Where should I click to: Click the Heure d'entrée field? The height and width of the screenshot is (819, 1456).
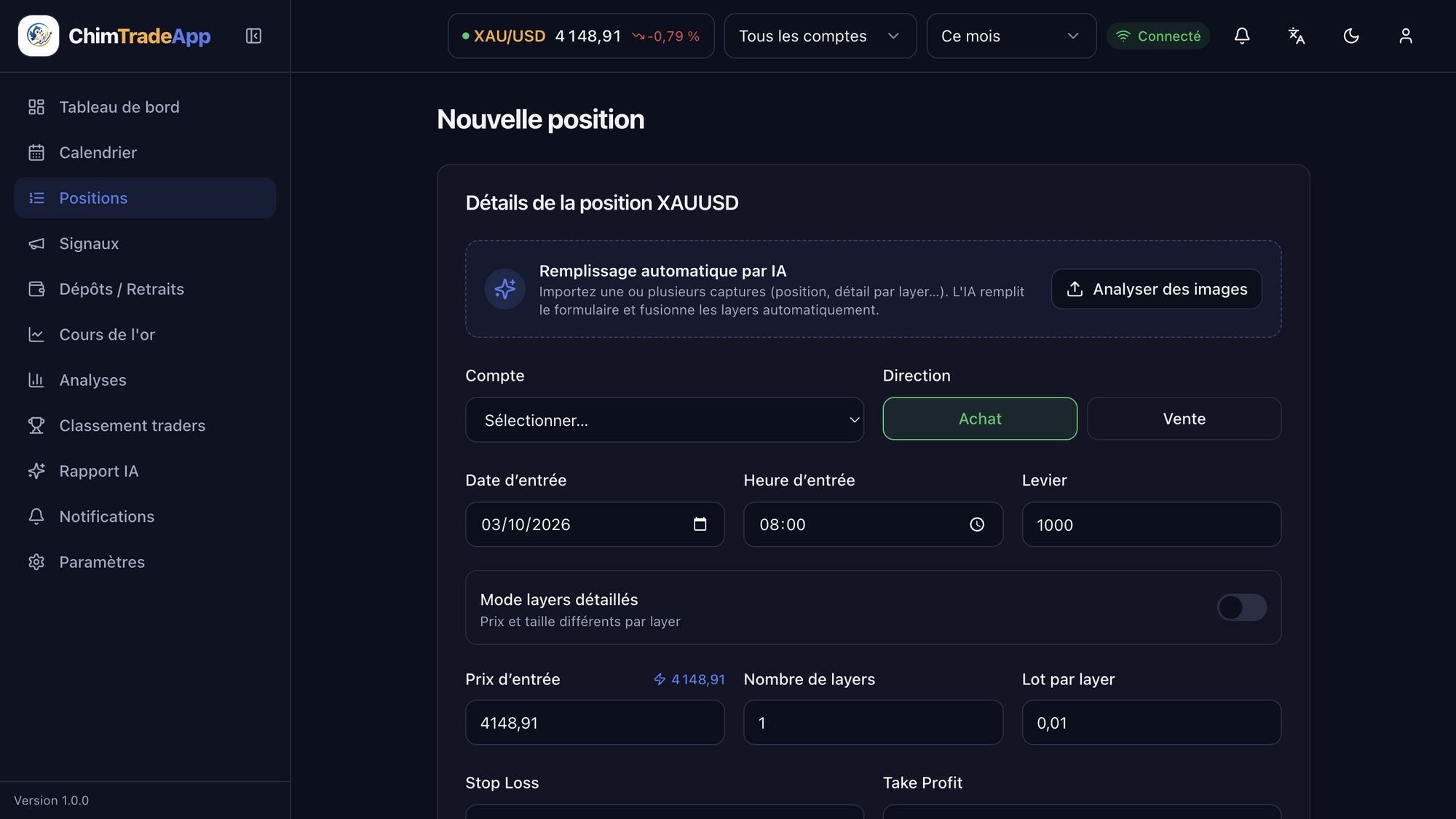(873, 524)
